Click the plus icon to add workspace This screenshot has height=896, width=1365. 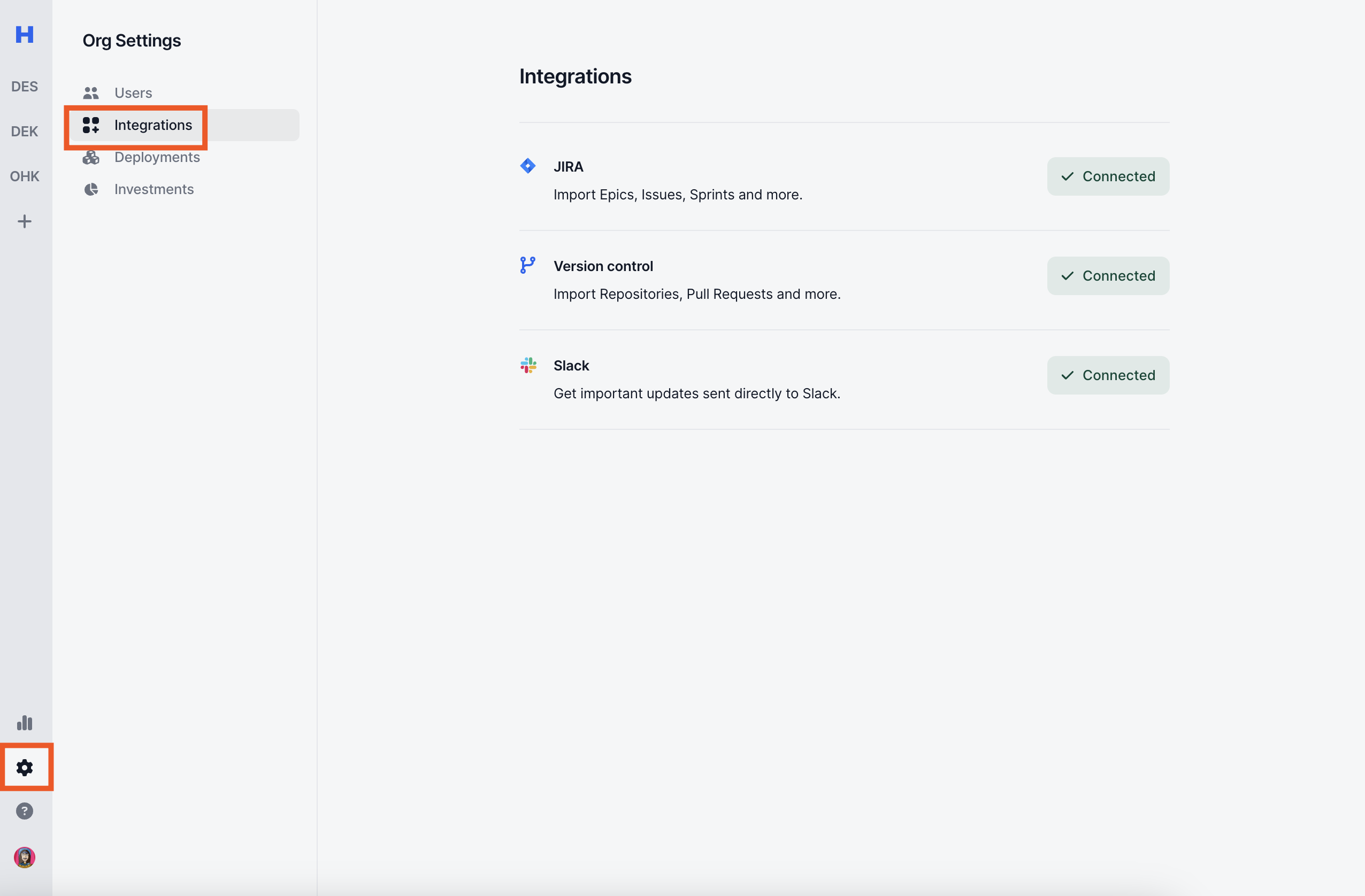click(24, 221)
